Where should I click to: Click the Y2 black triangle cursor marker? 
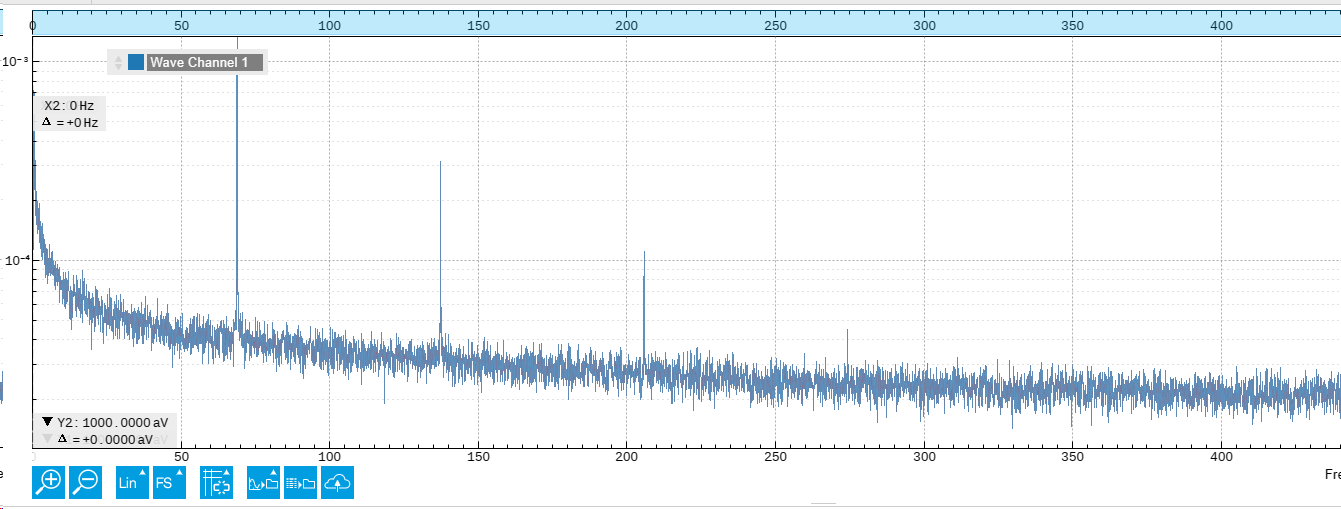[x=47, y=422]
